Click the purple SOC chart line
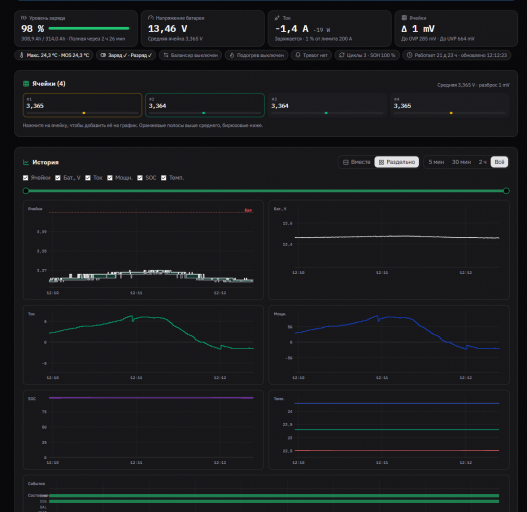The height and width of the screenshot is (512, 527). click(x=151, y=398)
